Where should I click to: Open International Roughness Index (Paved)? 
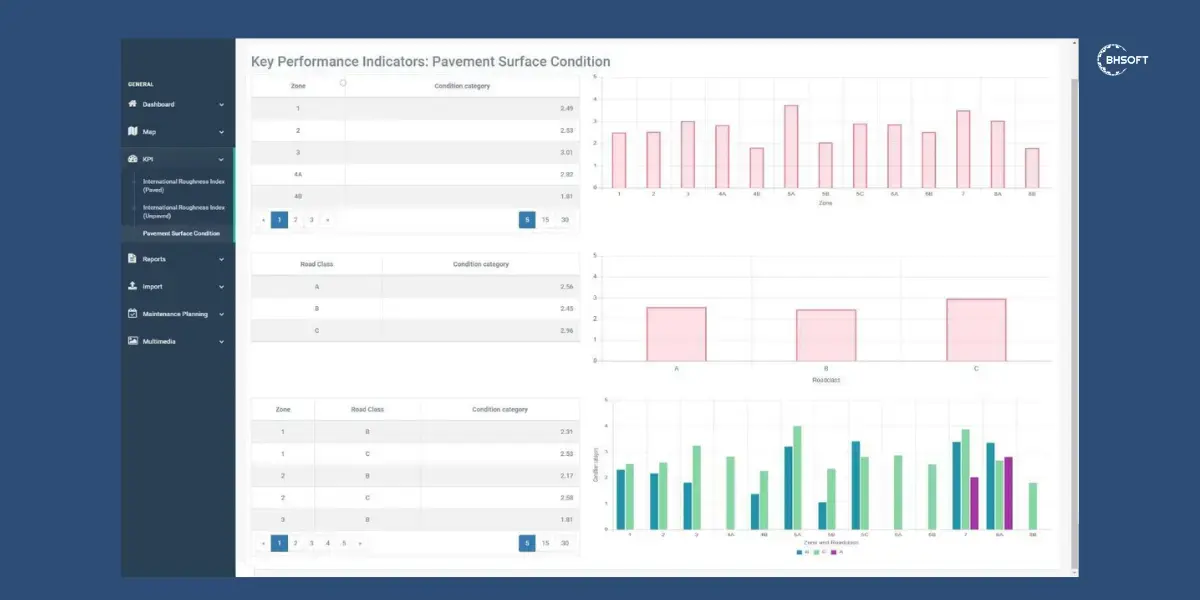coord(183,185)
